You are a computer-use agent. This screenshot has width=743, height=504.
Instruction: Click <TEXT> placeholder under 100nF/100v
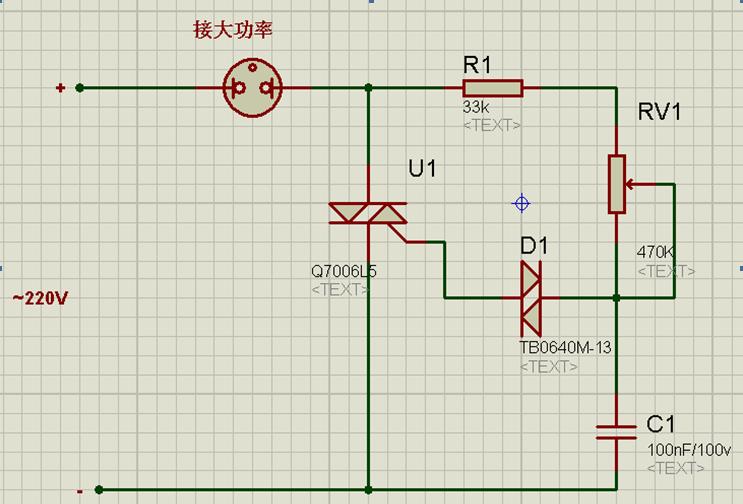(x=676, y=468)
